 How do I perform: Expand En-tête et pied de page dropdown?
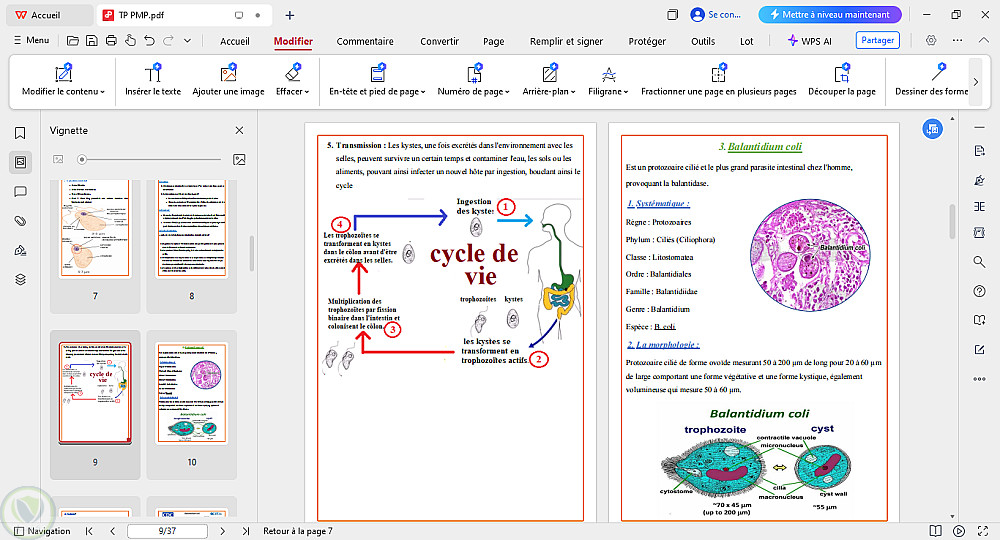point(378,91)
